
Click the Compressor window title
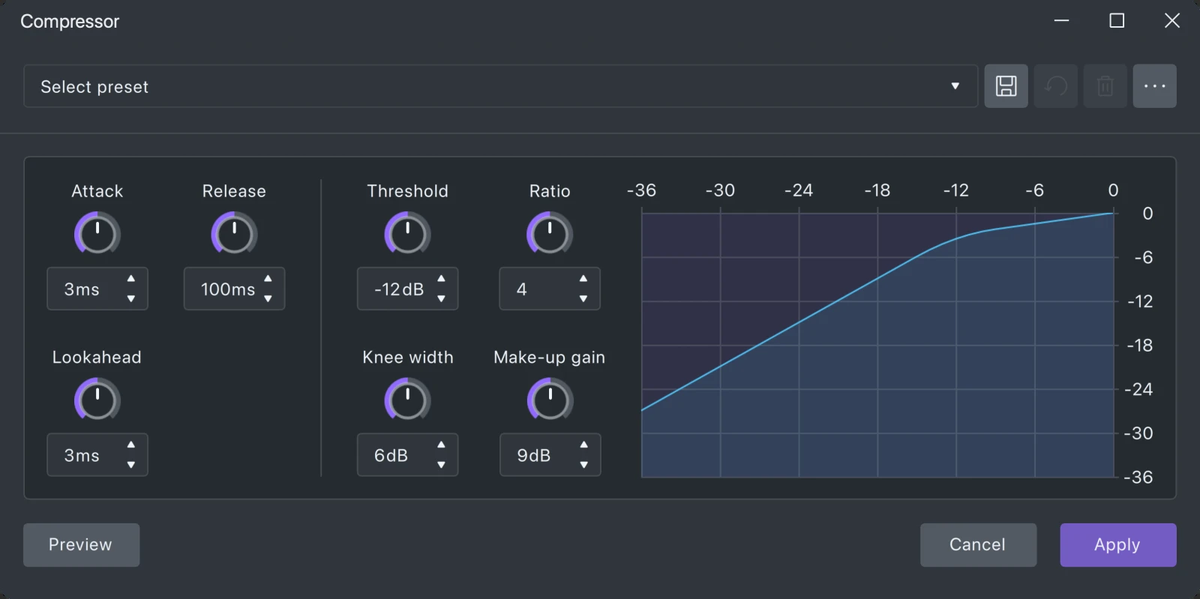tap(70, 21)
